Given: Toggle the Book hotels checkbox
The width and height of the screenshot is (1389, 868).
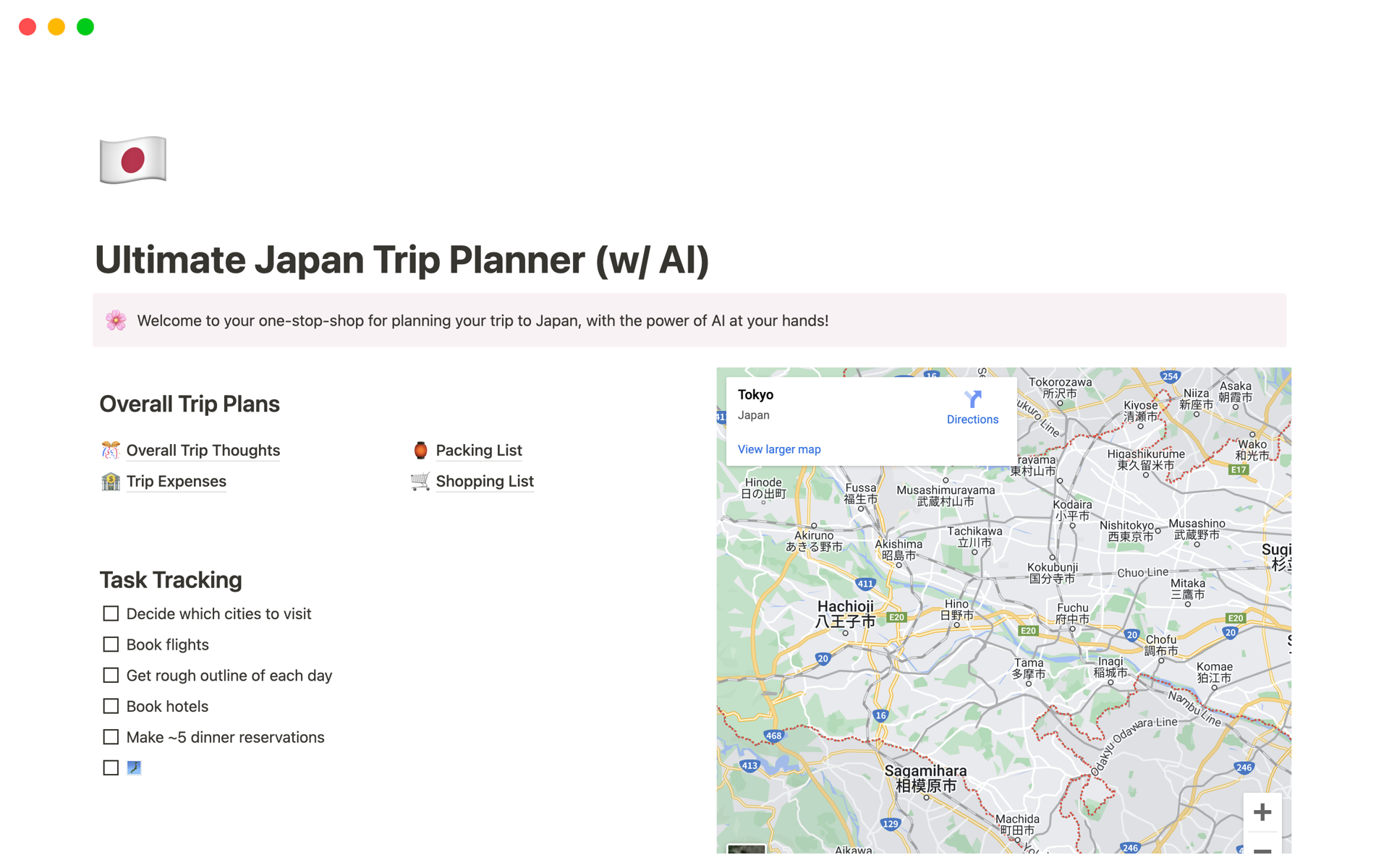Looking at the screenshot, I should click(x=110, y=705).
